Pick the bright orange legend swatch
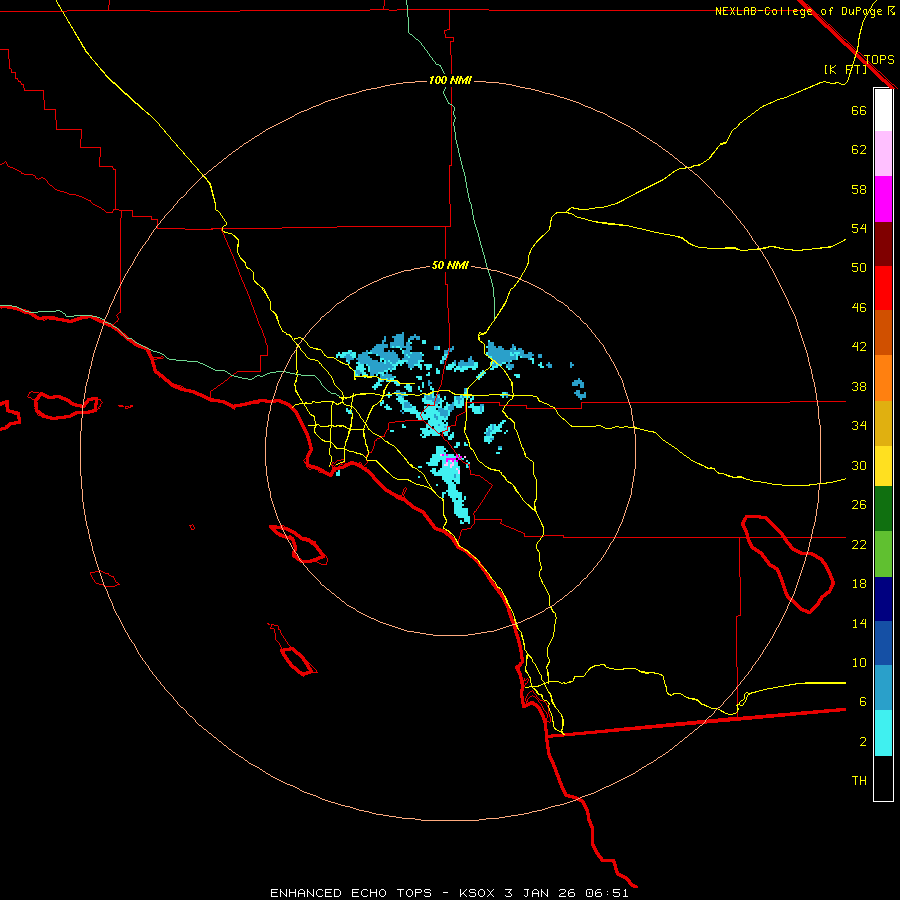Viewport: 900px width, 900px height. pyautogui.click(x=883, y=378)
